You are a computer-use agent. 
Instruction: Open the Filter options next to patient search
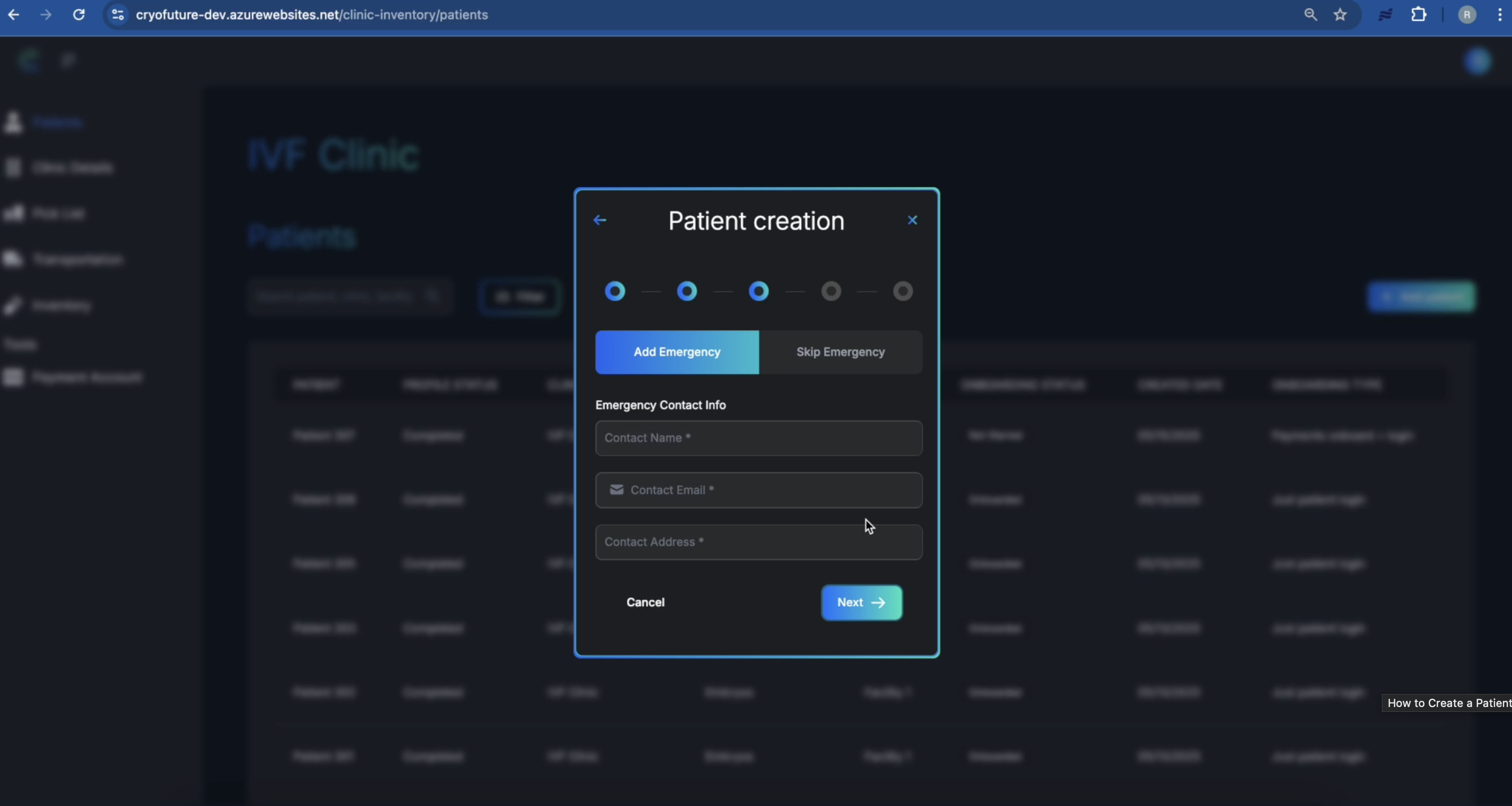(519, 296)
